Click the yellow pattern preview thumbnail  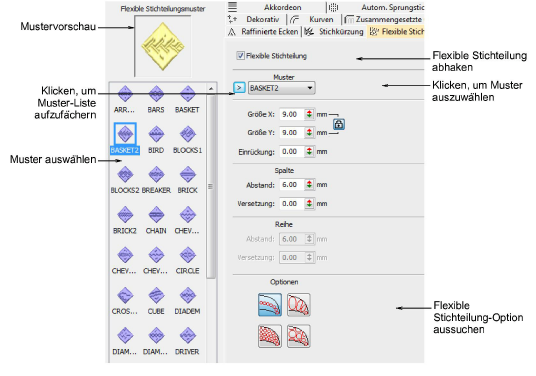pos(163,46)
